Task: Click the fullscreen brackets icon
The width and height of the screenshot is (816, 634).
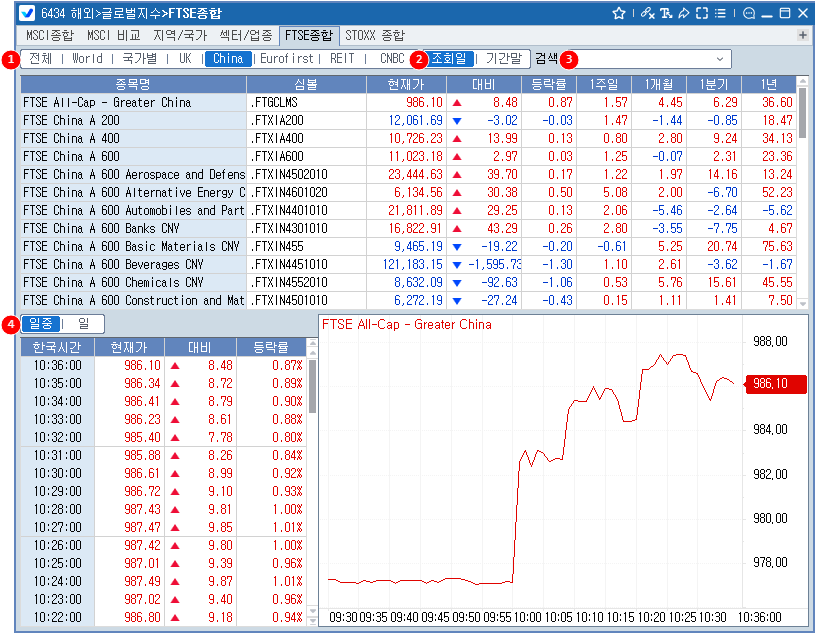Action: coord(702,14)
